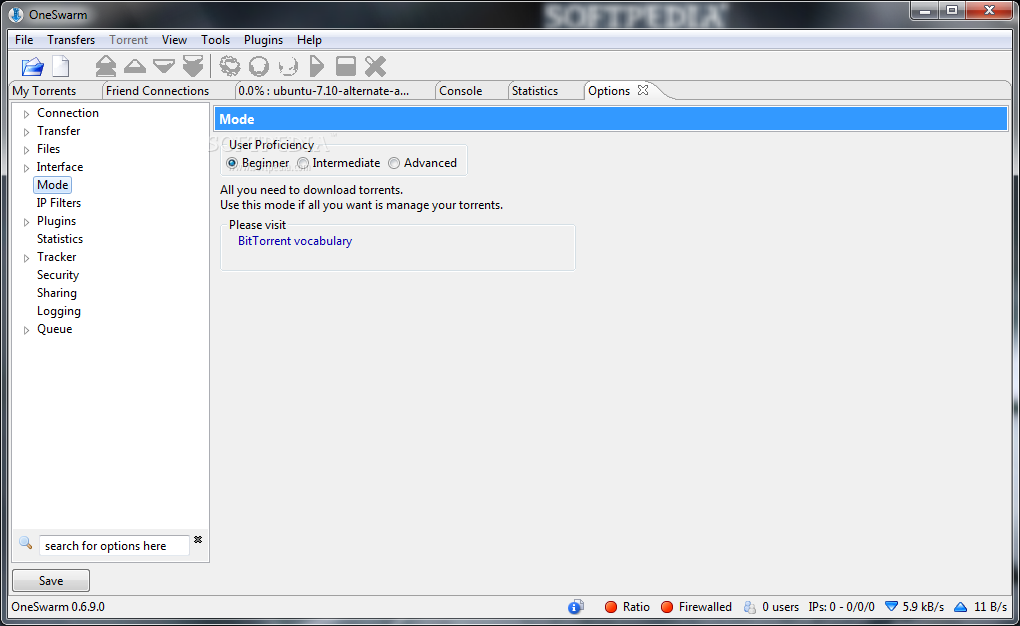Image resolution: width=1020 pixels, height=626 pixels.
Task: Select Security in options tree
Action: pyautogui.click(x=58, y=275)
